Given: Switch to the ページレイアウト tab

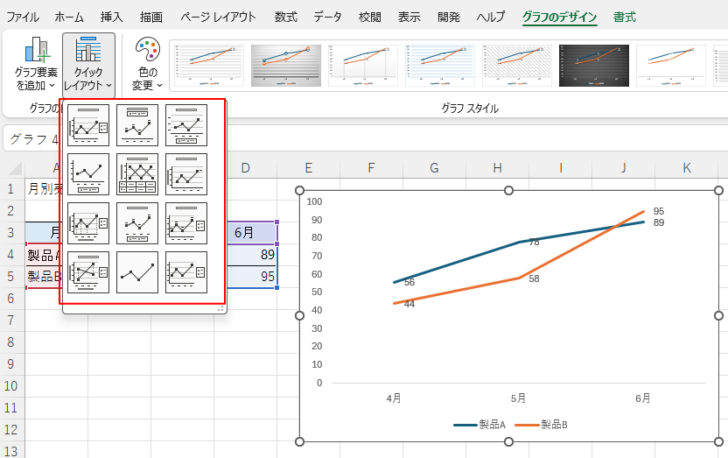Looking at the screenshot, I should coord(218,17).
